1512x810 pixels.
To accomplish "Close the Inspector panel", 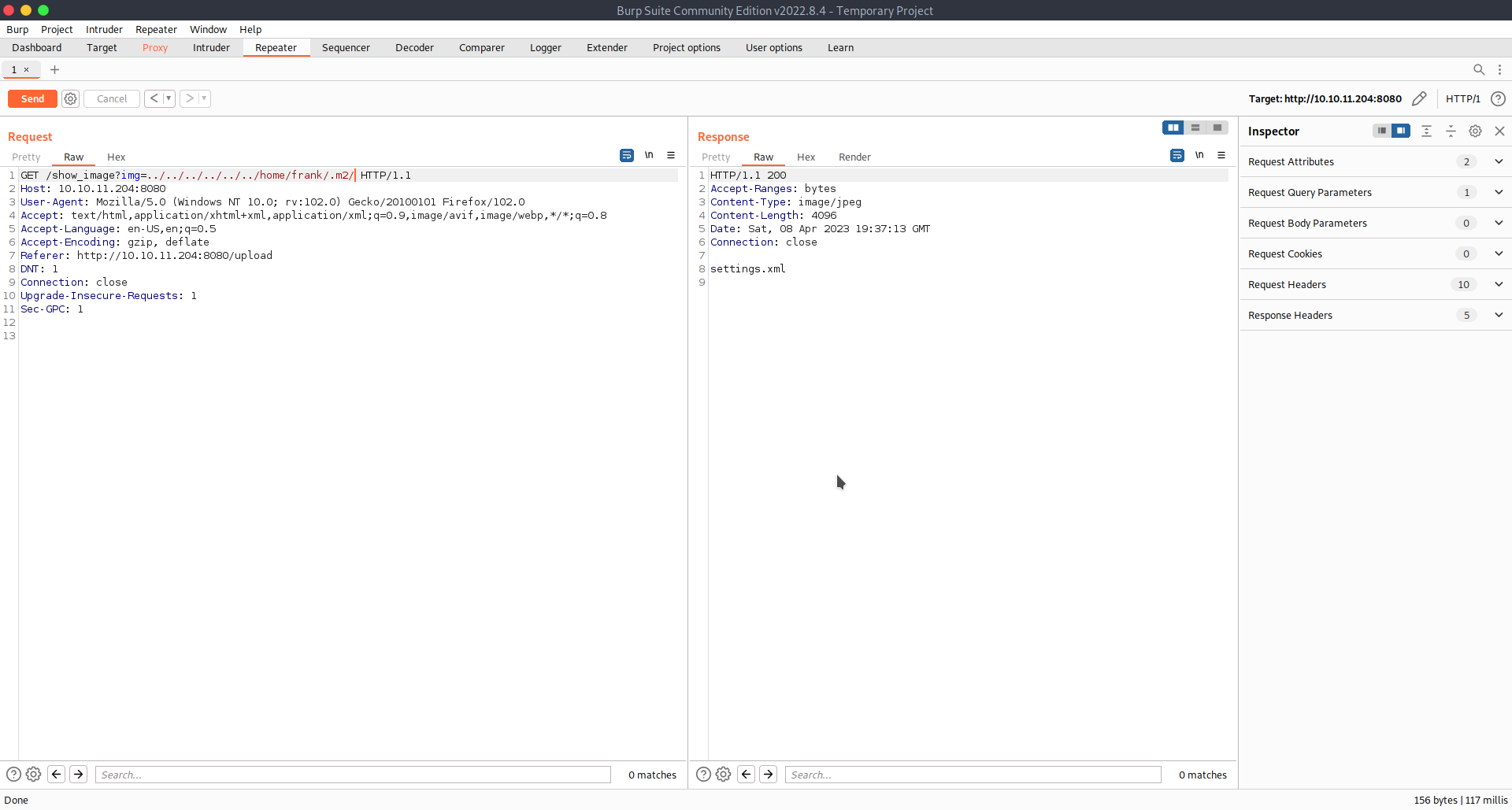I will [1499, 131].
